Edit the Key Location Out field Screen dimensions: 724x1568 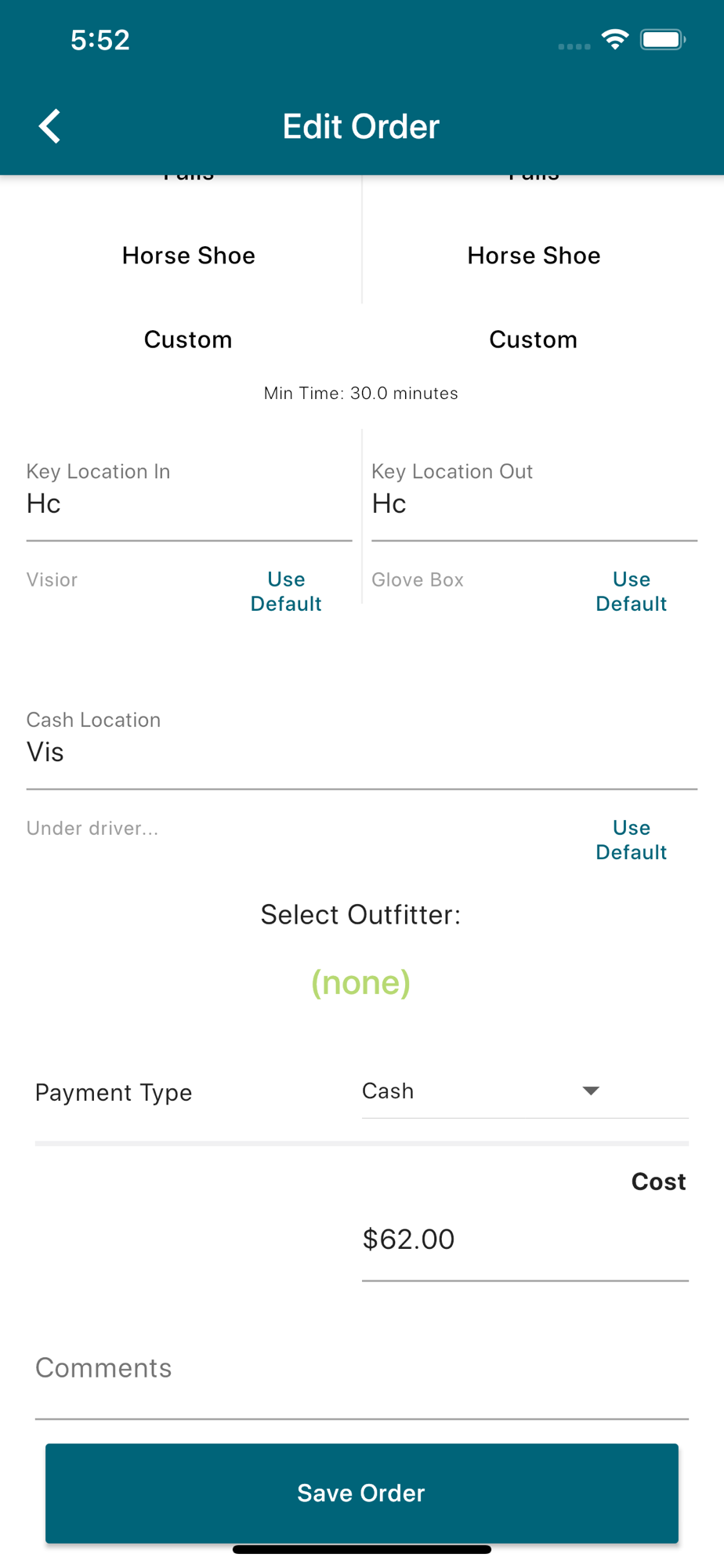click(x=534, y=504)
